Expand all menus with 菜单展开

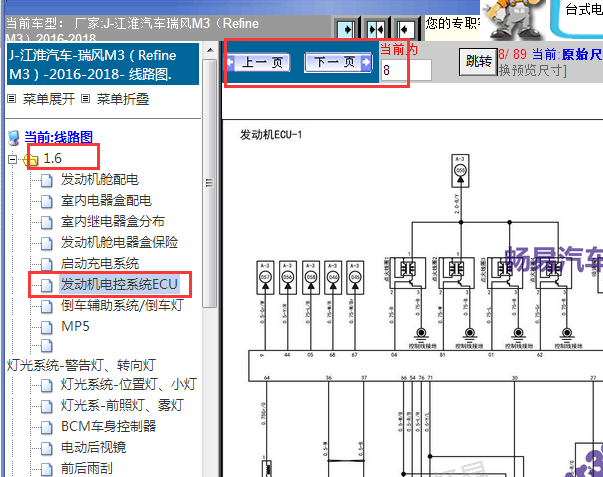pyautogui.click(x=48, y=99)
